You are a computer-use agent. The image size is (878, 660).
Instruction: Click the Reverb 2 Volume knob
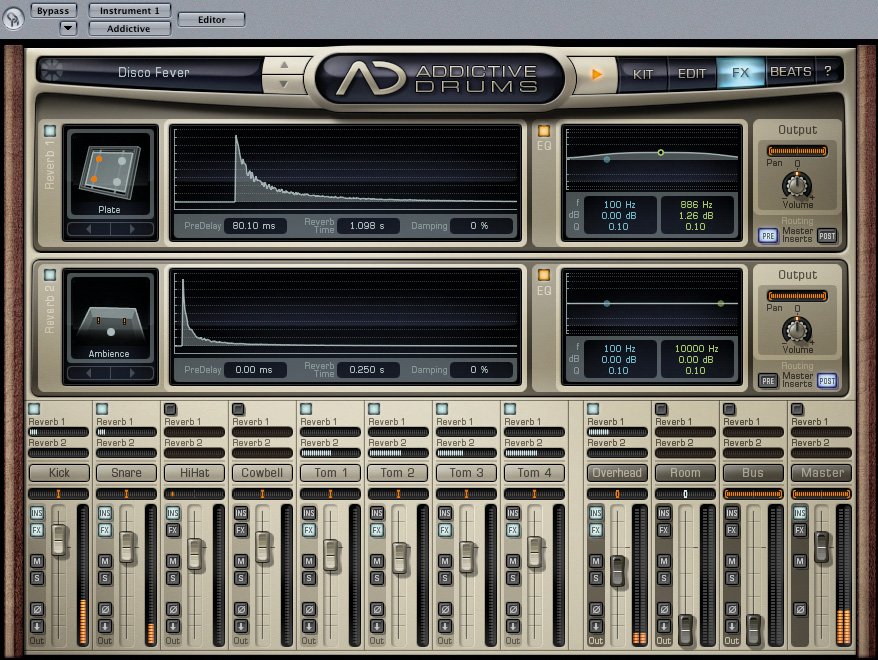point(796,330)
